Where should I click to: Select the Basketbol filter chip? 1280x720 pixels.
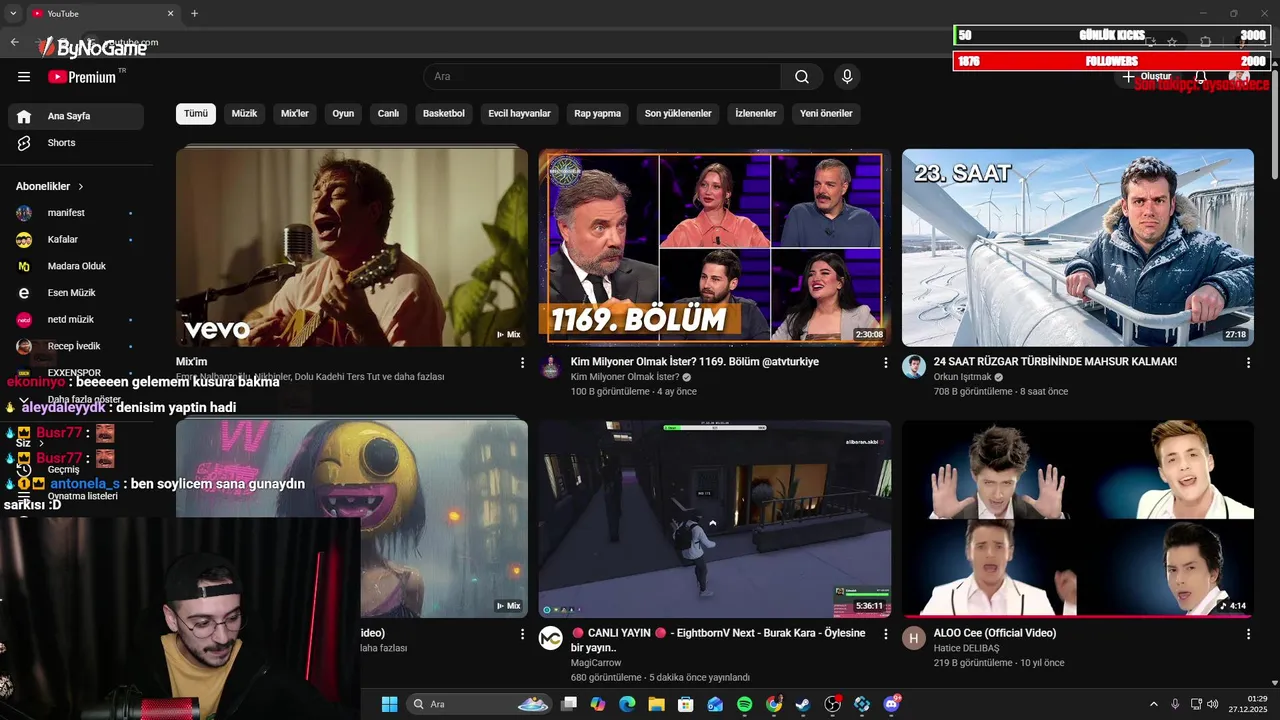(444, 114)
